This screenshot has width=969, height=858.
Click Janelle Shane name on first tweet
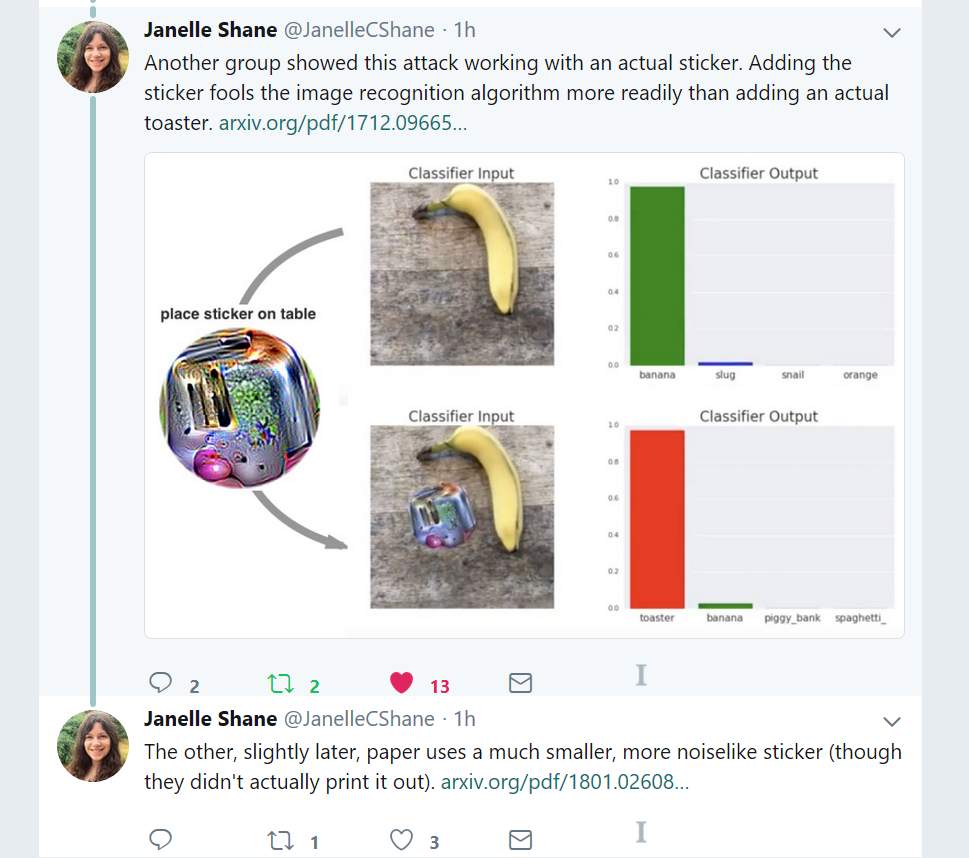pyautogui.click(x=210, y=30)
